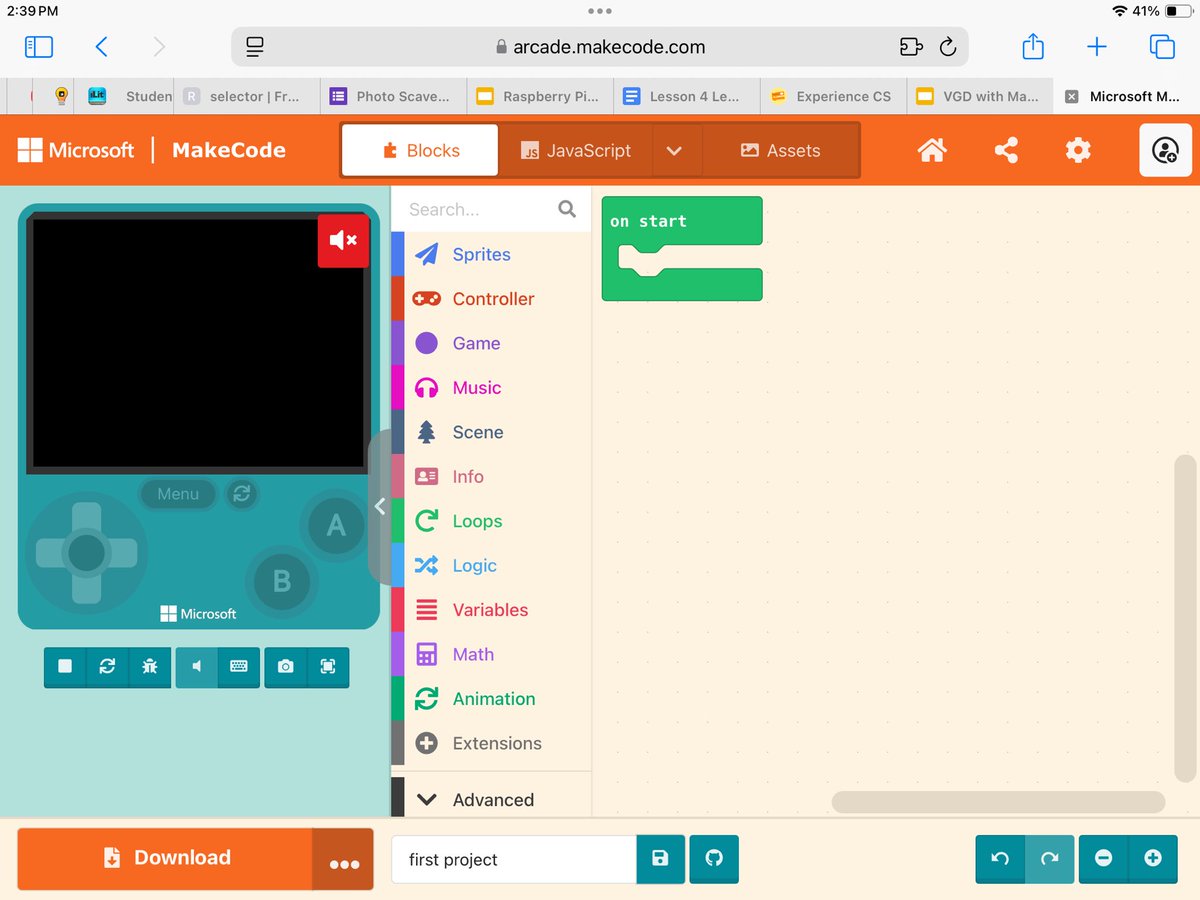Screen dimensions: 1200x900
Task: Click the workspace vertical scrollbar
Action: click(1185, 618)
